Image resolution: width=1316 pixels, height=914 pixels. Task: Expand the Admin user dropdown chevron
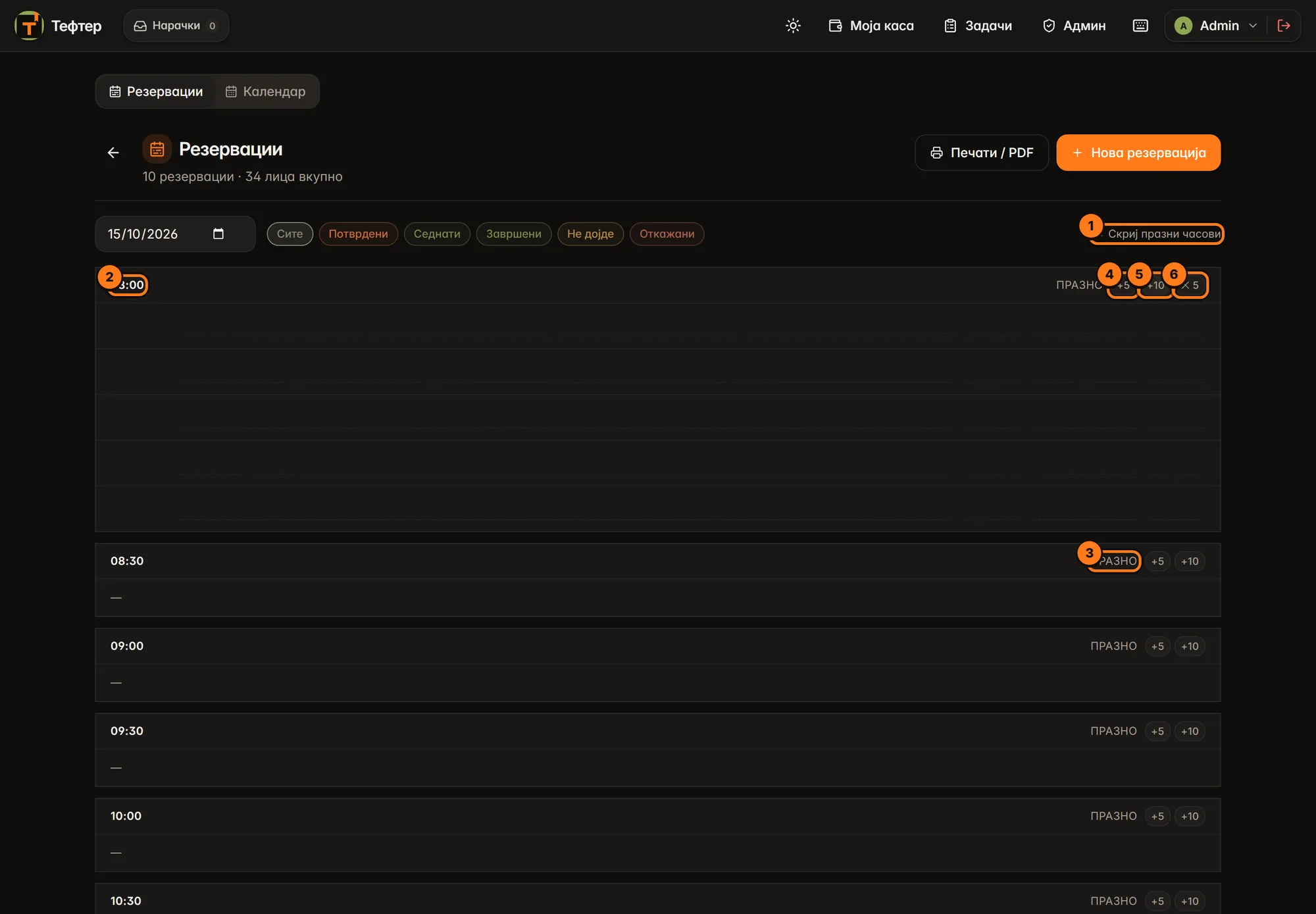tap(1253, 26)
